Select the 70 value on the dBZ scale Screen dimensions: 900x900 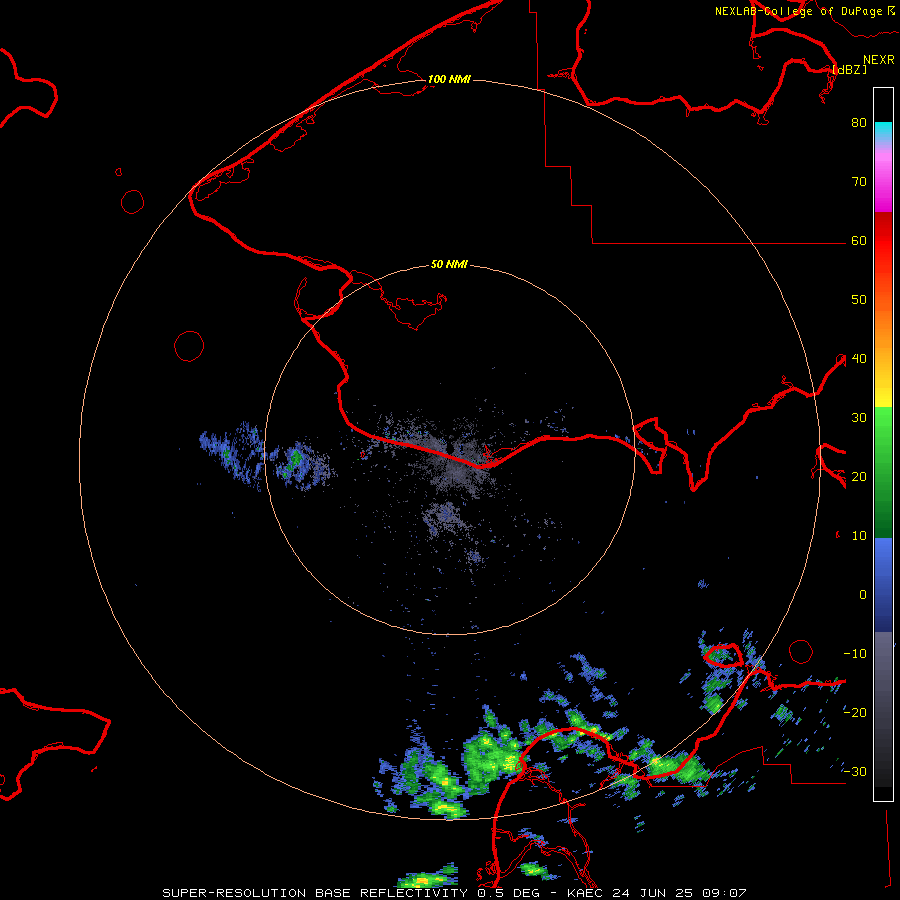(x=859, y=182)
